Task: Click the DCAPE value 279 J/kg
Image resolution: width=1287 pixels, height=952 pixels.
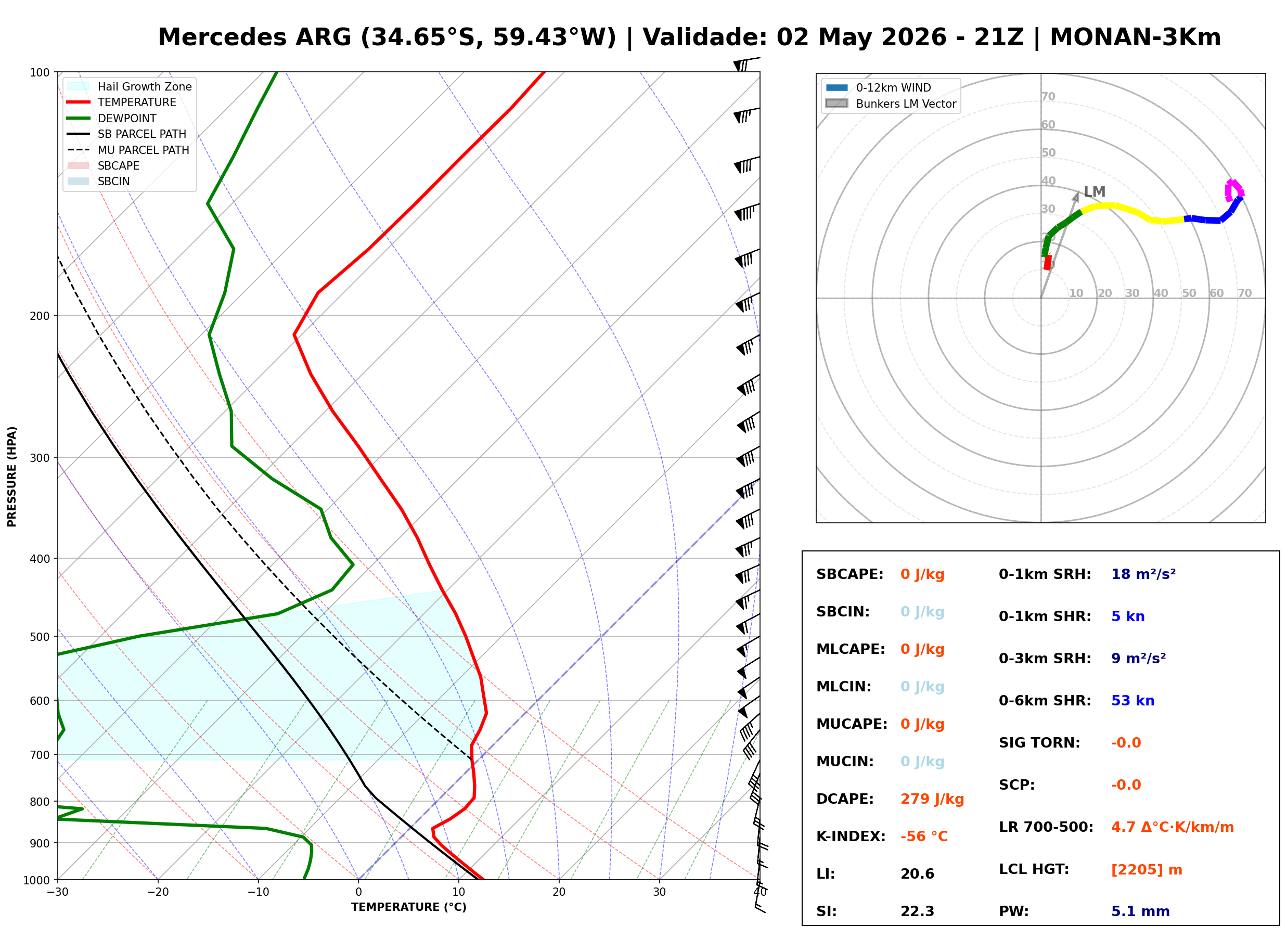Action: [932, 799]
